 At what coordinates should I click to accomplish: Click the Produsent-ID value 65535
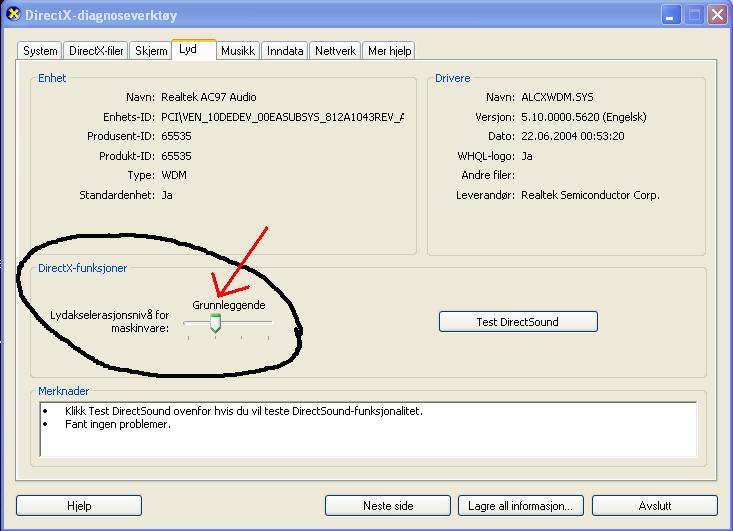(x=176, y=136)
